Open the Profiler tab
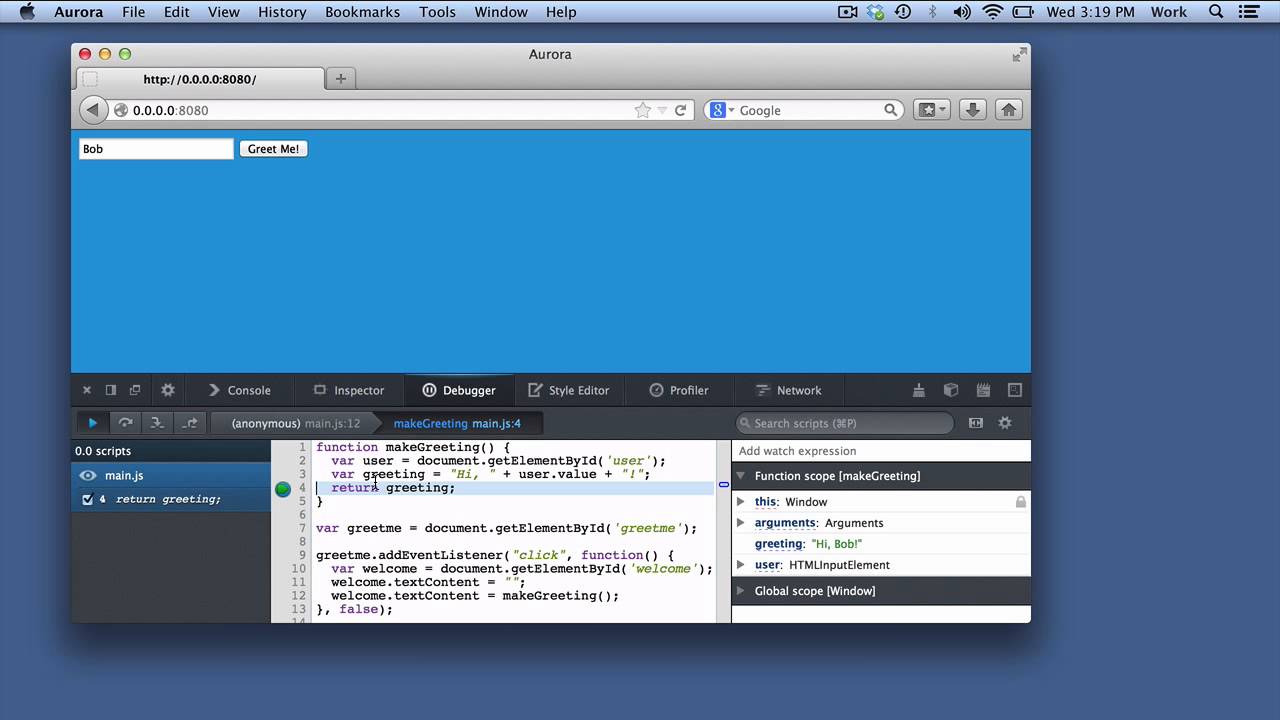1280x720 pixels. point(678,390)
